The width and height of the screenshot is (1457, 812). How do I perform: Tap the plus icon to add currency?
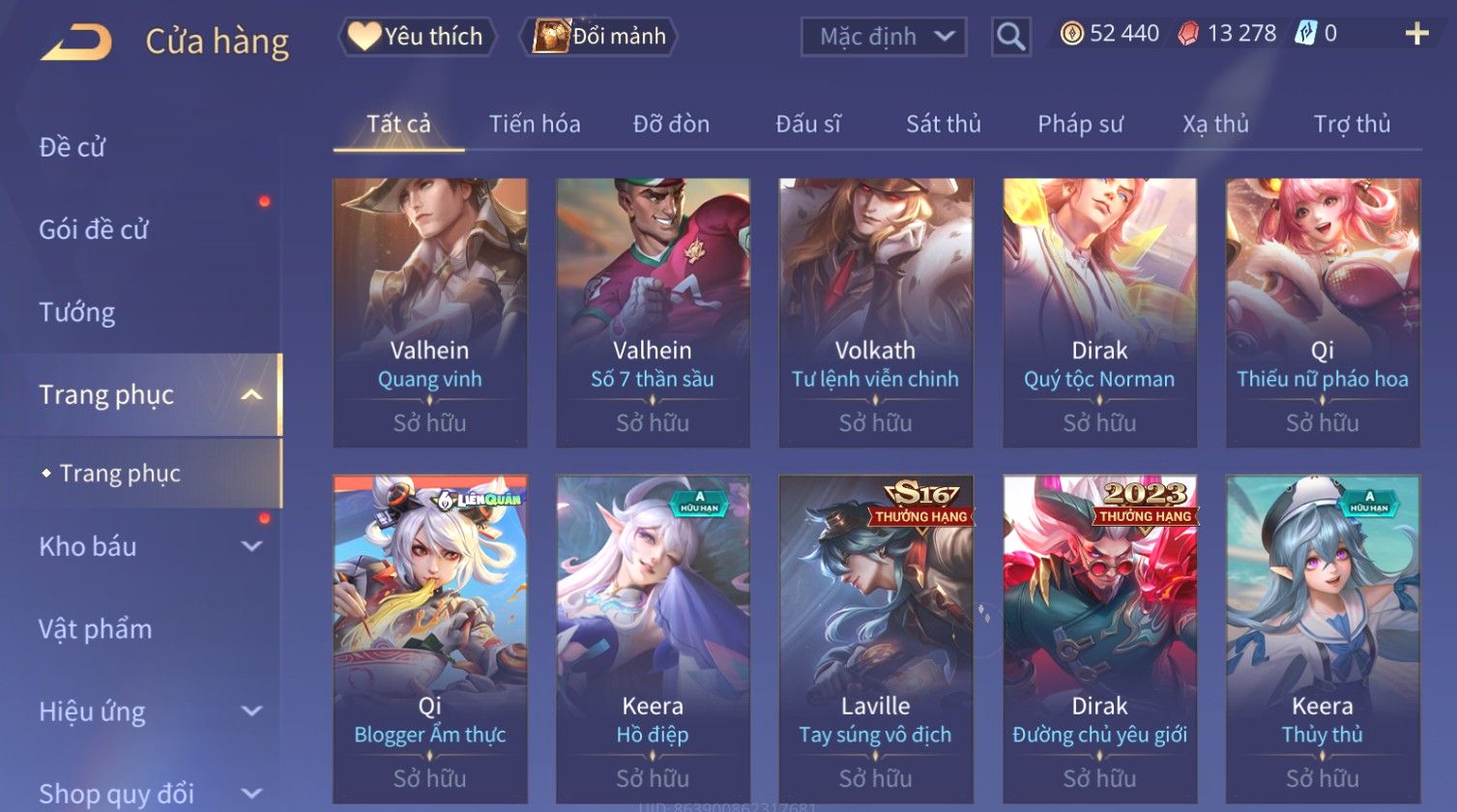1416,34
